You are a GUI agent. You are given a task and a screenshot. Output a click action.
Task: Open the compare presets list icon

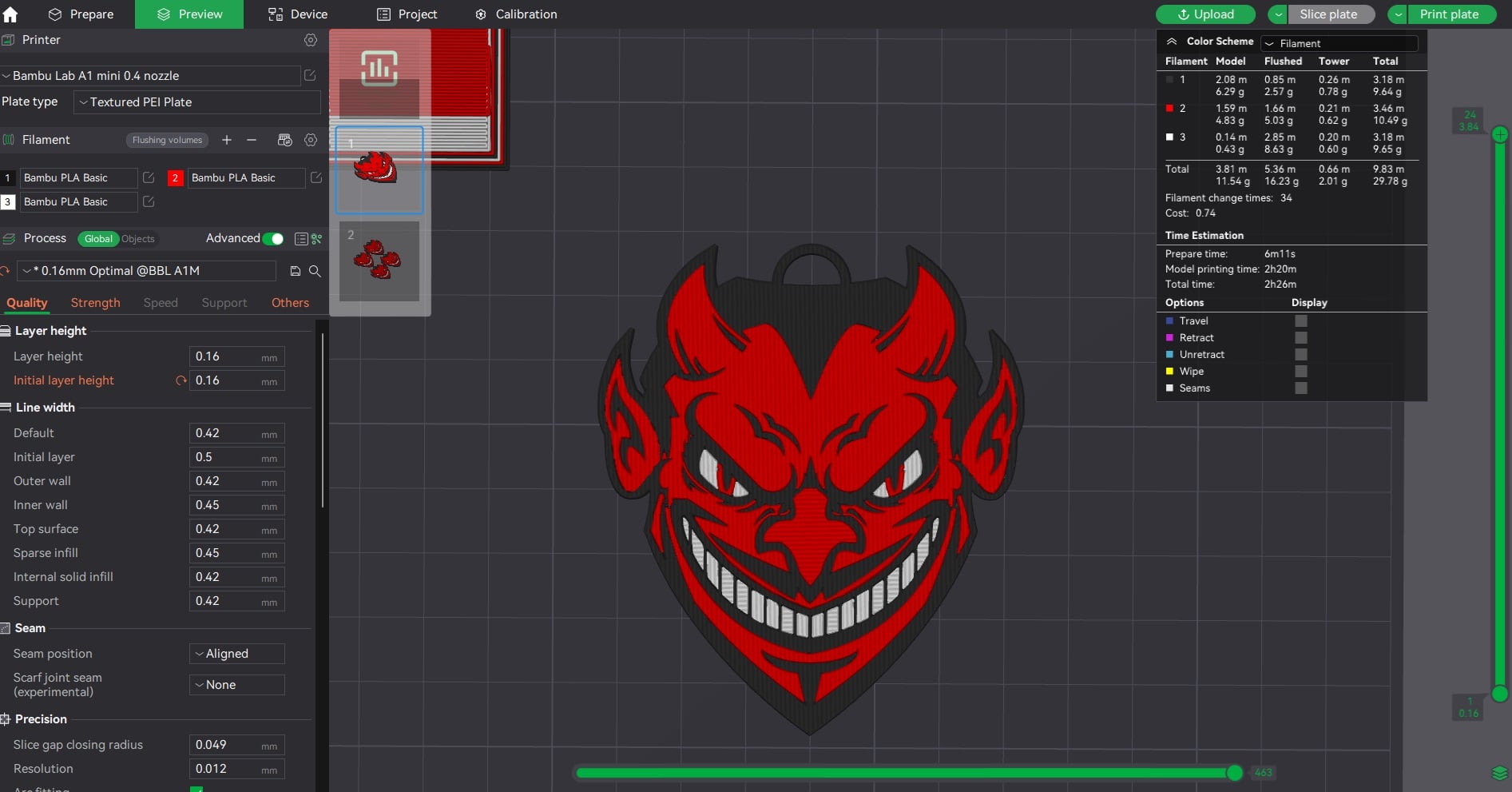click(301, 239)
